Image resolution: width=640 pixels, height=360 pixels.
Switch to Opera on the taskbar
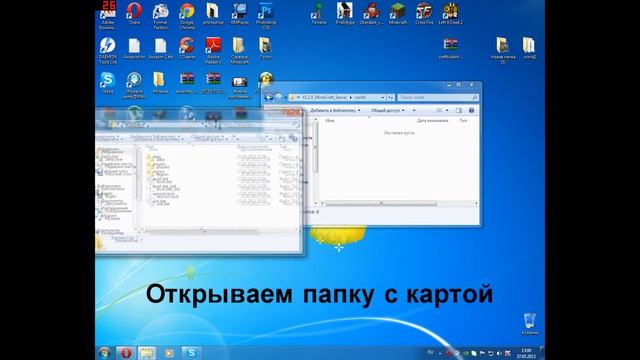coord(125,353)
